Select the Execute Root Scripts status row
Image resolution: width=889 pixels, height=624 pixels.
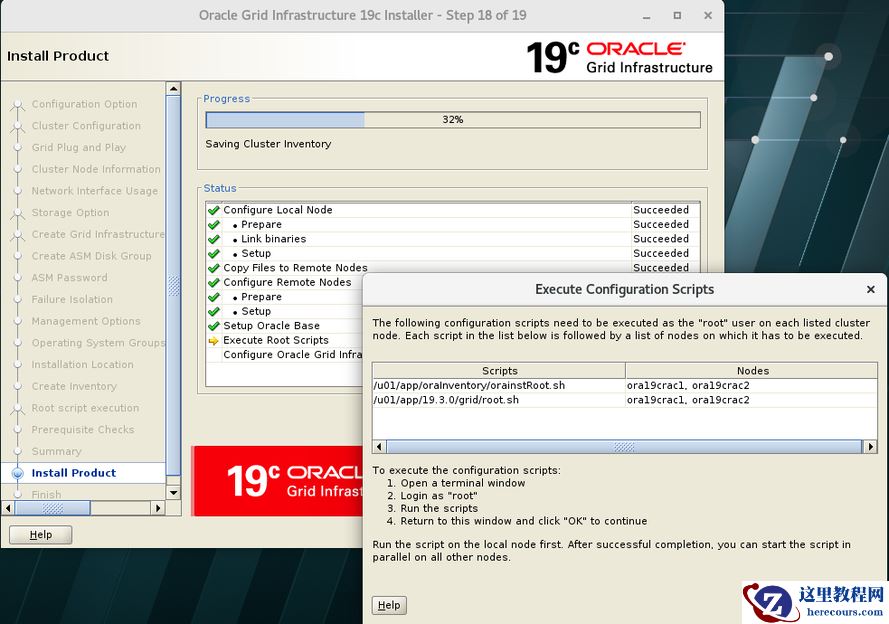click(x=285, y=340)
